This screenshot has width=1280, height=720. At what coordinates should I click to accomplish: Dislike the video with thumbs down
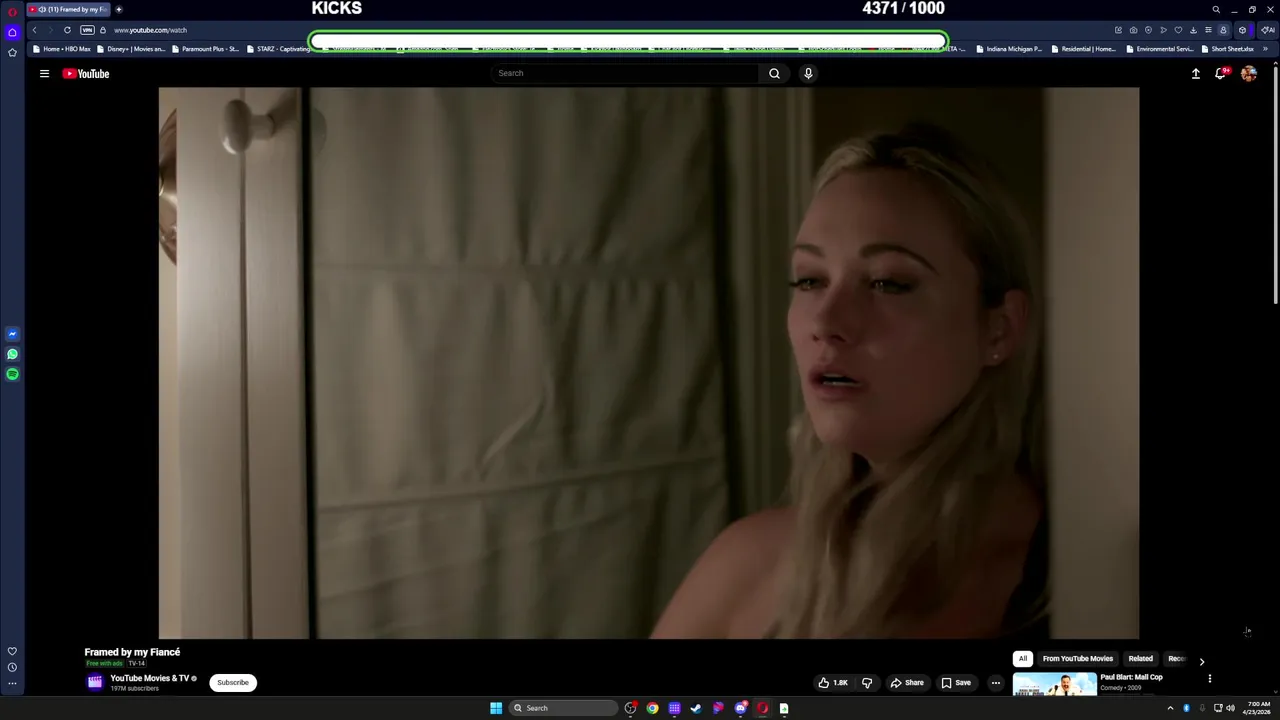pos(867,683)
